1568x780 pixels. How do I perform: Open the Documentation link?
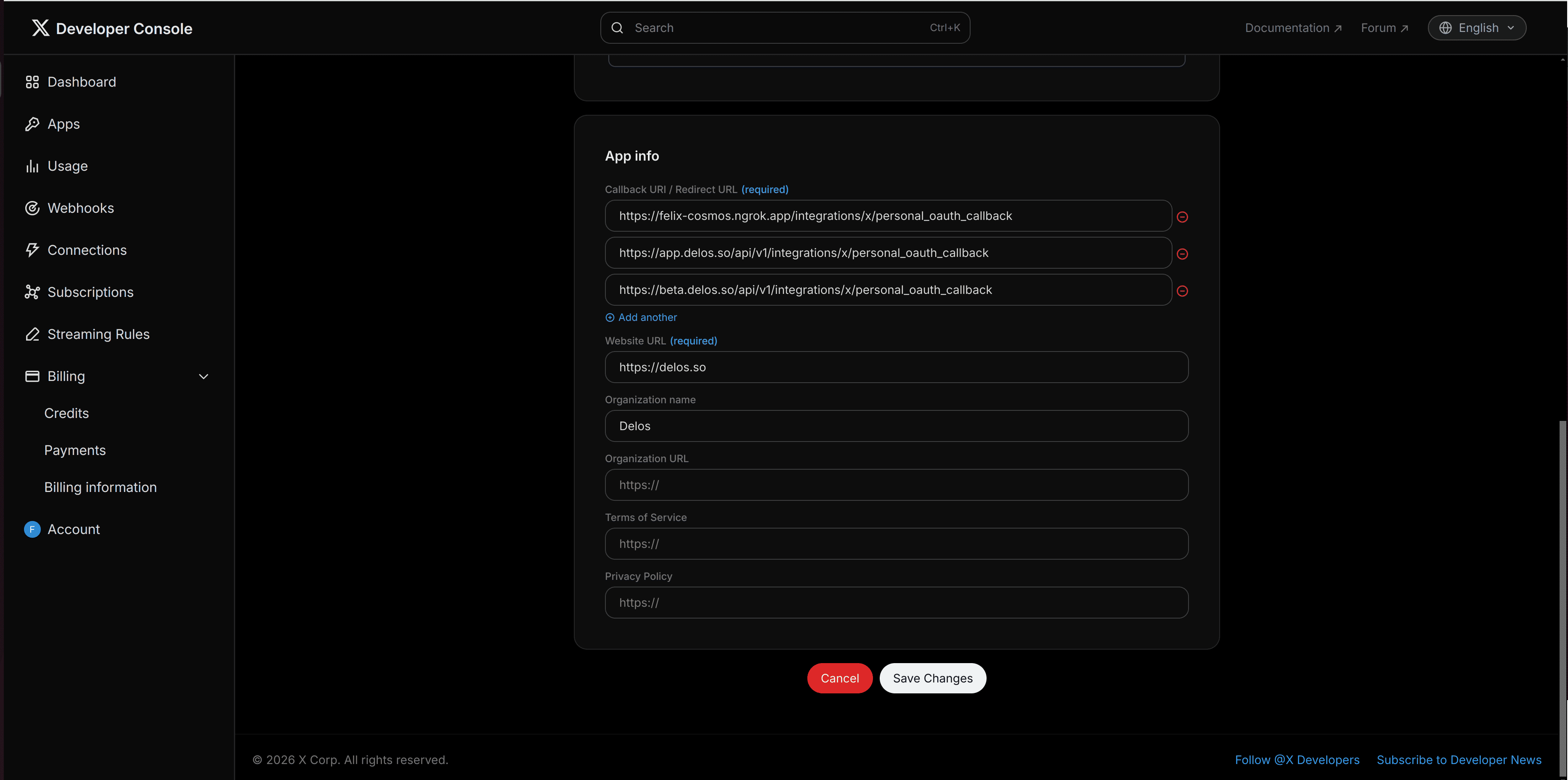click(x=1293, y=28)
